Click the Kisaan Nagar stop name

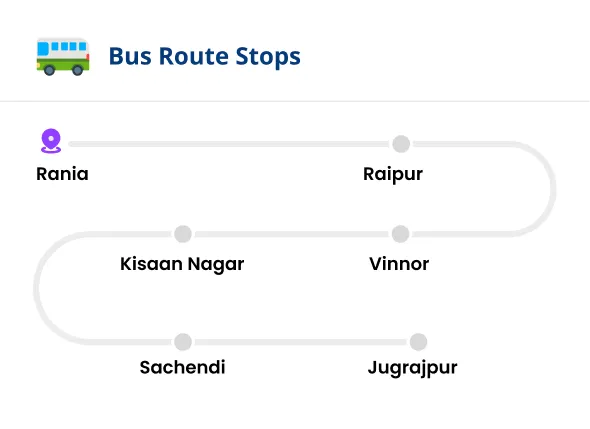(x=182, y=264)
